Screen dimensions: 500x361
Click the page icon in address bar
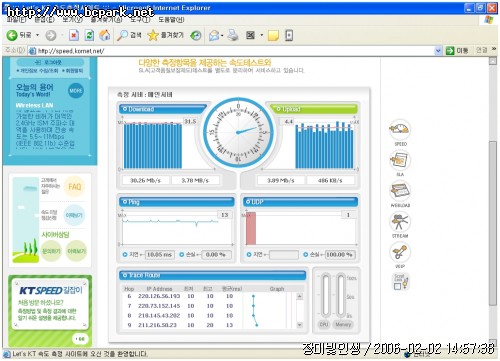(32, 51)
